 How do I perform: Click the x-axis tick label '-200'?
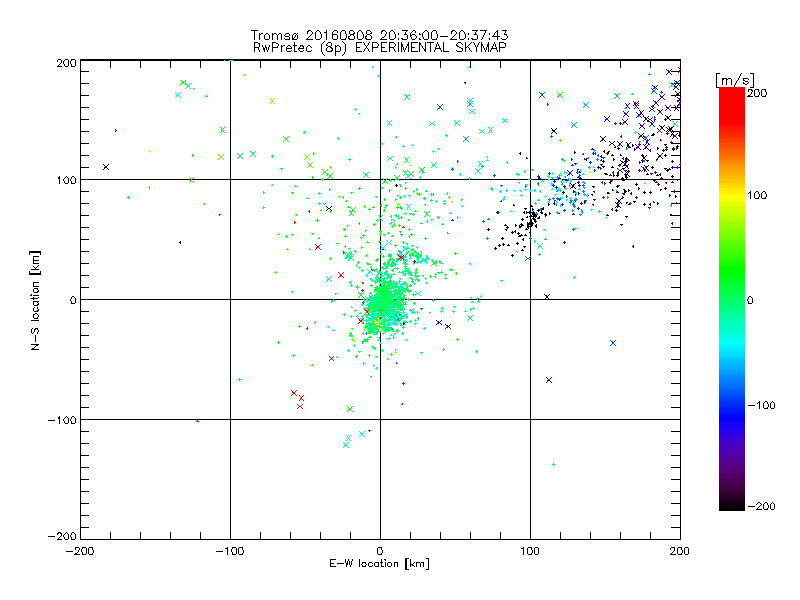coord(80,551)
